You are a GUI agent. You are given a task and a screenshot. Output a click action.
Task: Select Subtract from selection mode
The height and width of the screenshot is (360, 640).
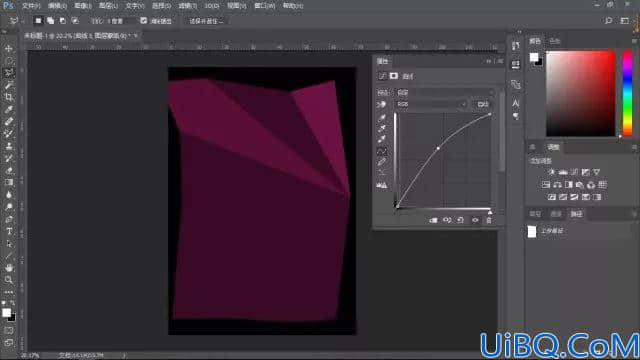[62, 20]
